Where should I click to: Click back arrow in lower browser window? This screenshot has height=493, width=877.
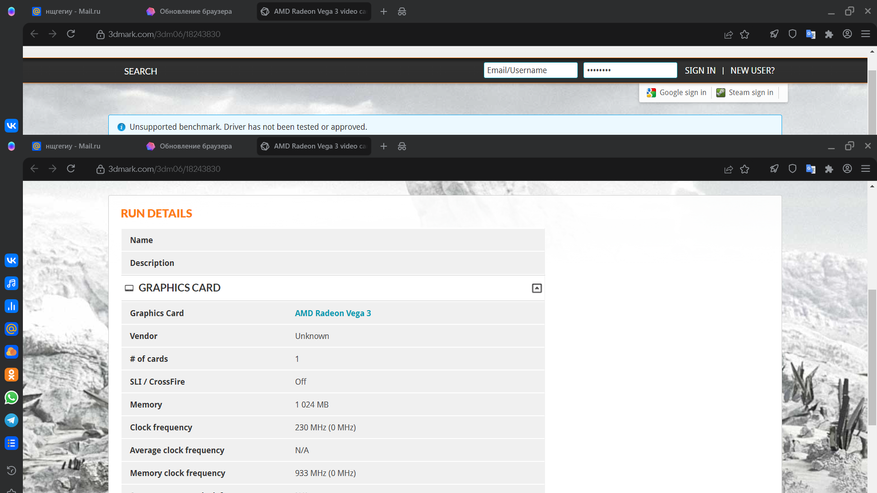point(34,168)
